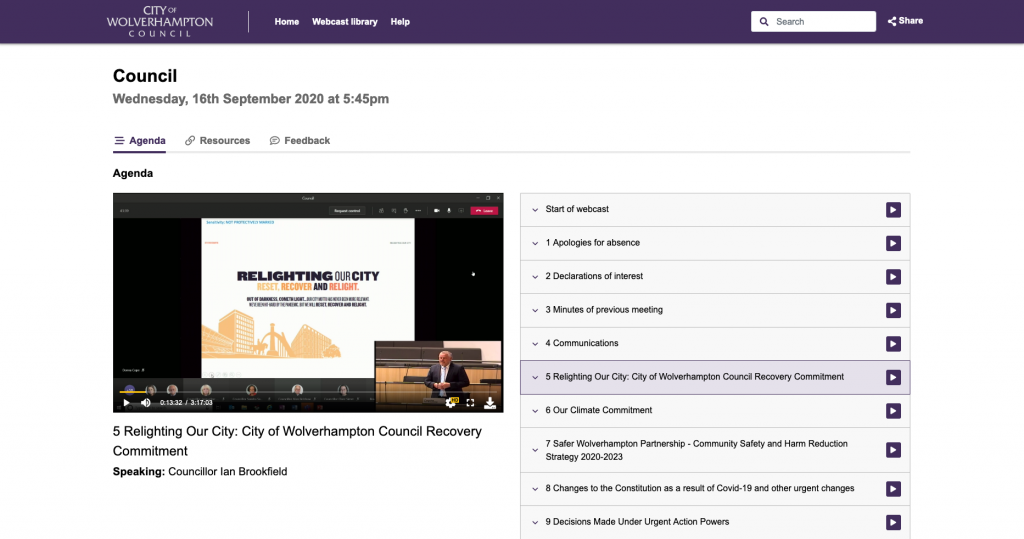
Task: Download the webcast video
Action: point(490,402)
